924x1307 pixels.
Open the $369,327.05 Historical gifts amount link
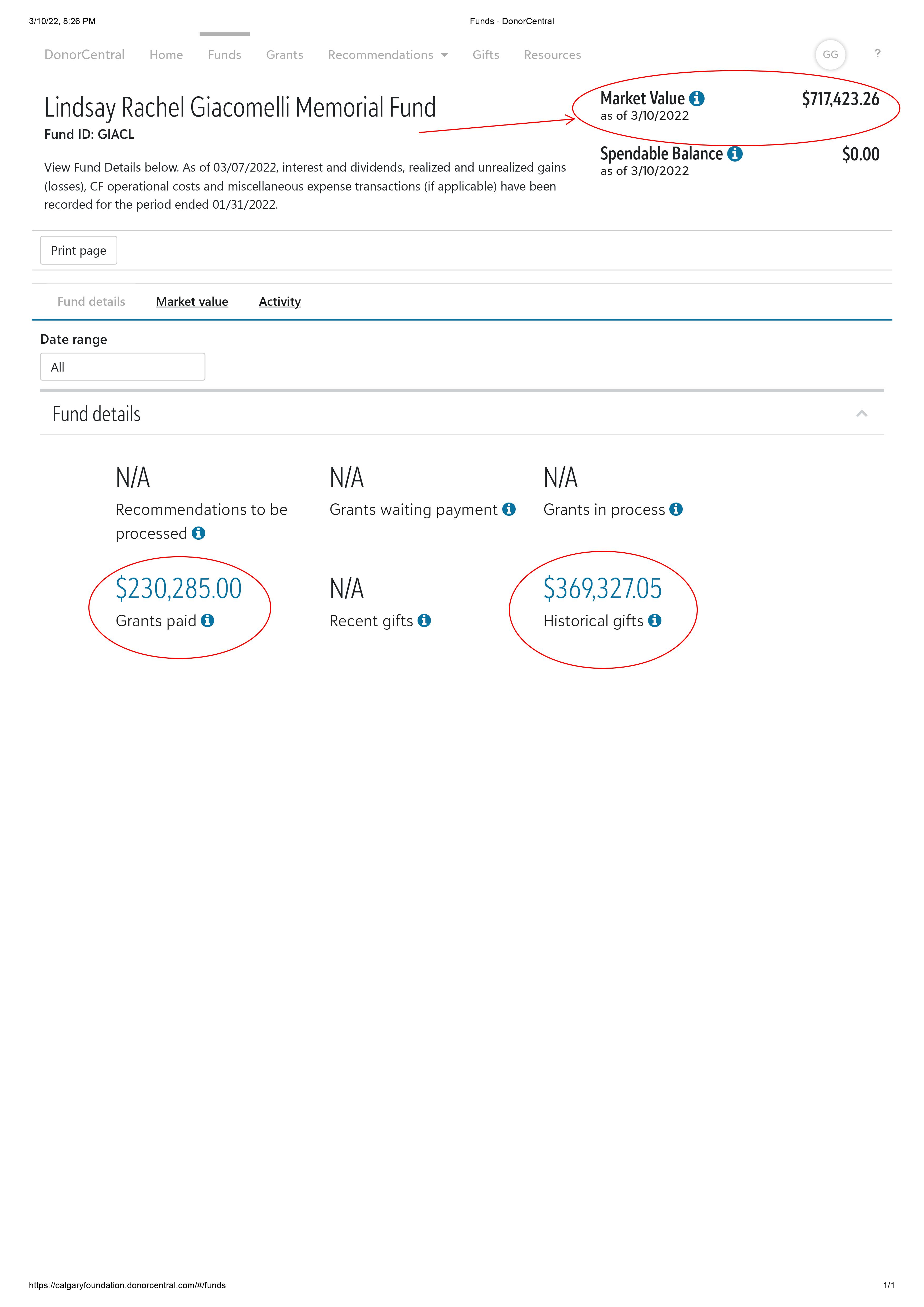pyautogui.click(x=602, y=589)
